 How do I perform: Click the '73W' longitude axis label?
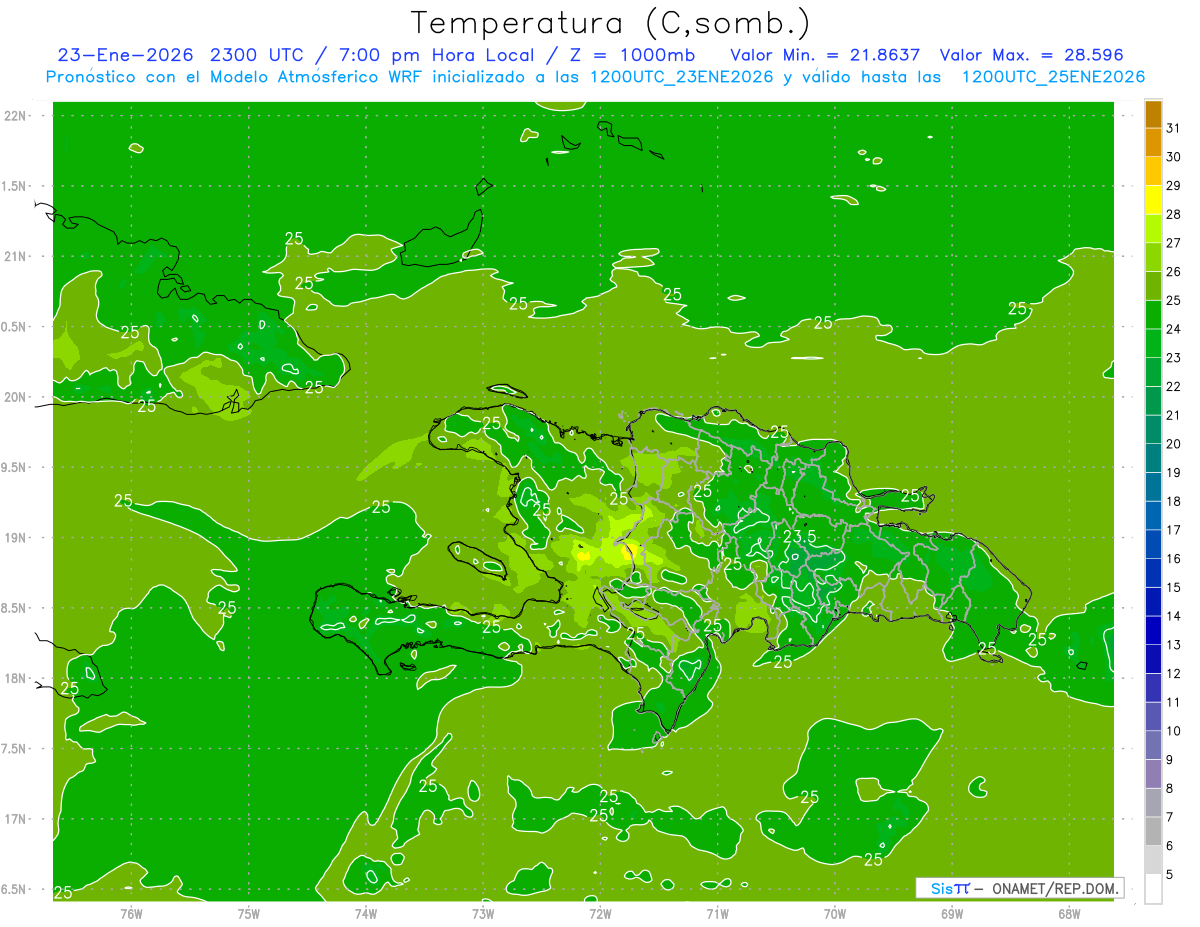tap(483, 913)
